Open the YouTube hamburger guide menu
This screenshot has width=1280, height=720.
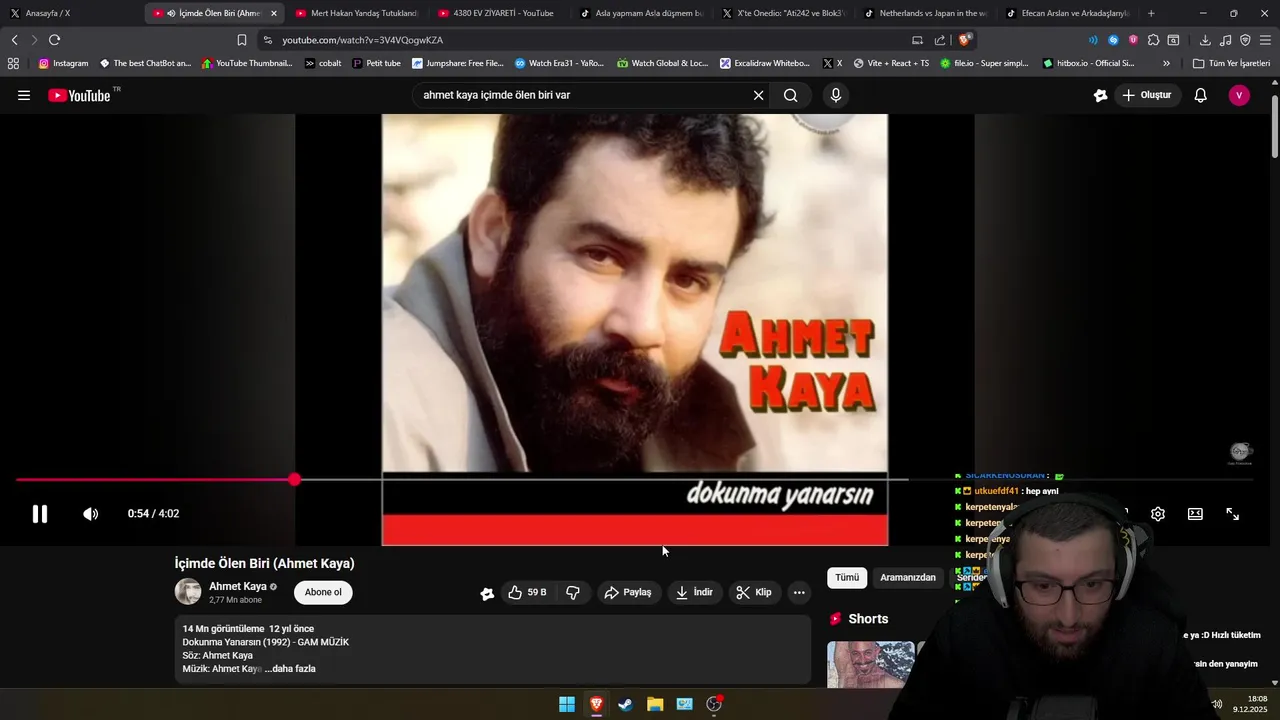(24, 96)
